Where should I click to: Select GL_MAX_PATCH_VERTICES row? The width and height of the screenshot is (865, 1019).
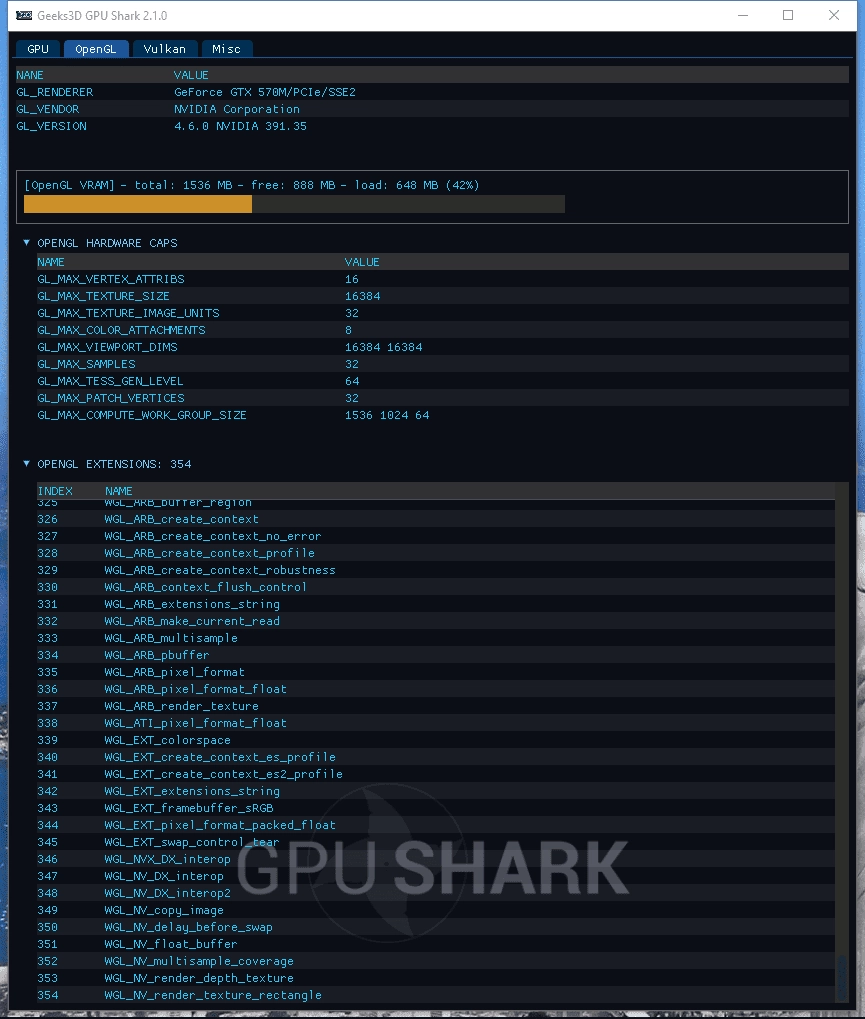coord(443,398)
